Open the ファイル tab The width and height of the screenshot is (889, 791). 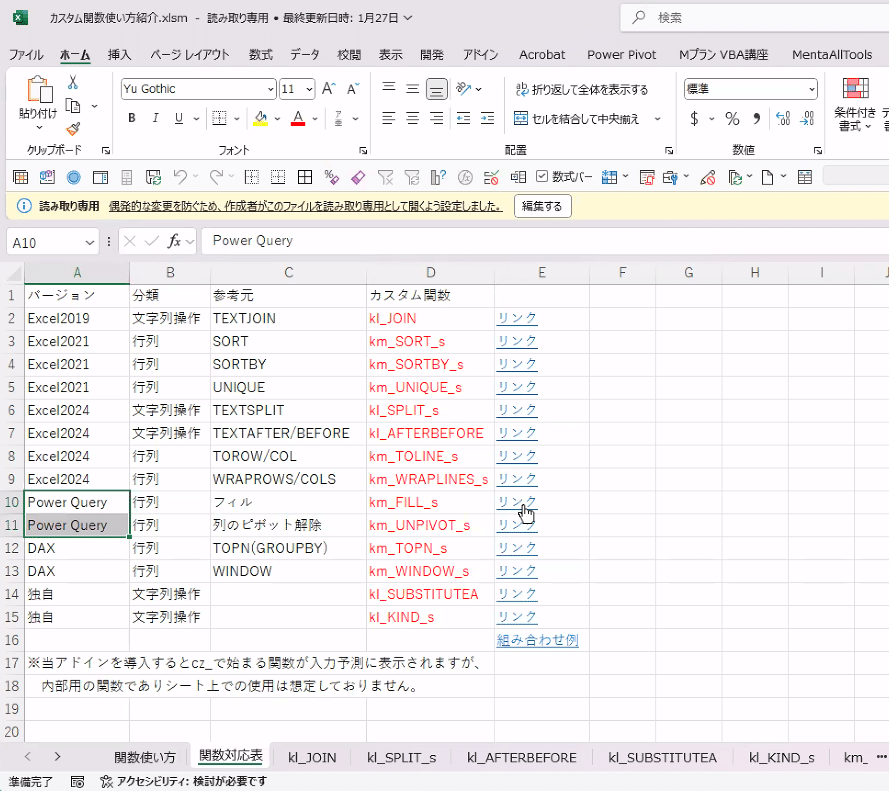tap(26, 55)
